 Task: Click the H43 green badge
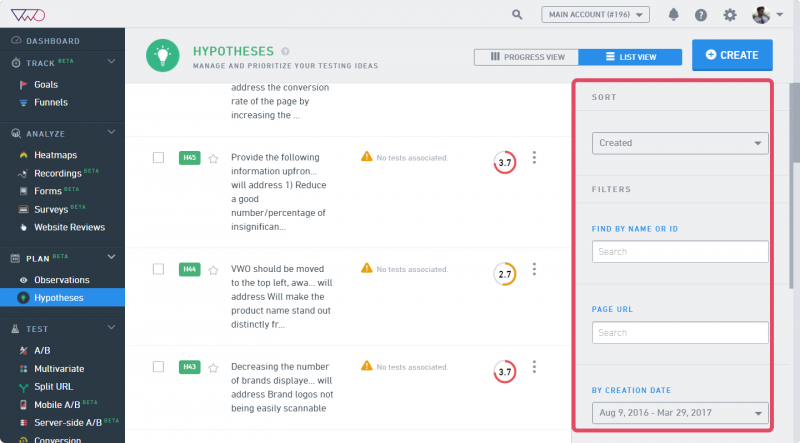[x=189, y=366]
